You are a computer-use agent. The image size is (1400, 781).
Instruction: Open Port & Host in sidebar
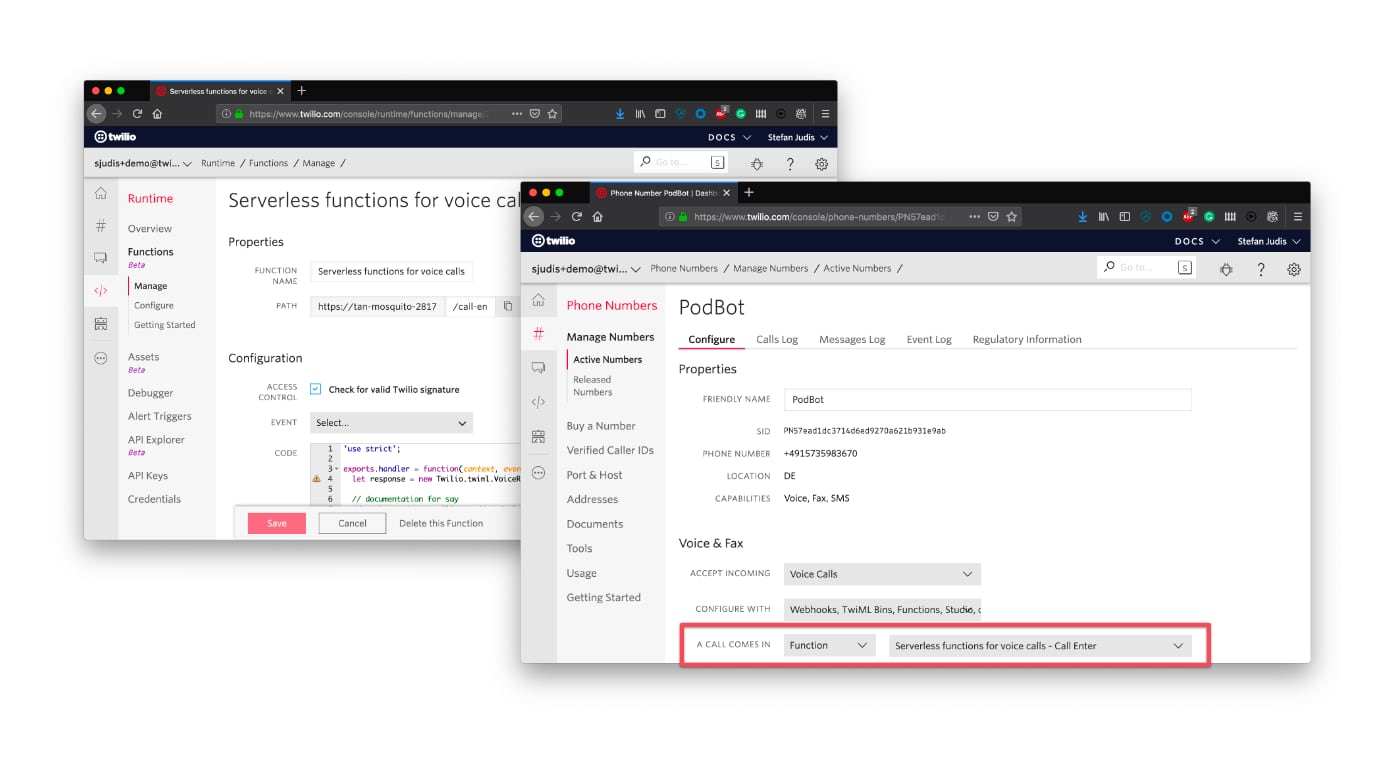point(594,475)
